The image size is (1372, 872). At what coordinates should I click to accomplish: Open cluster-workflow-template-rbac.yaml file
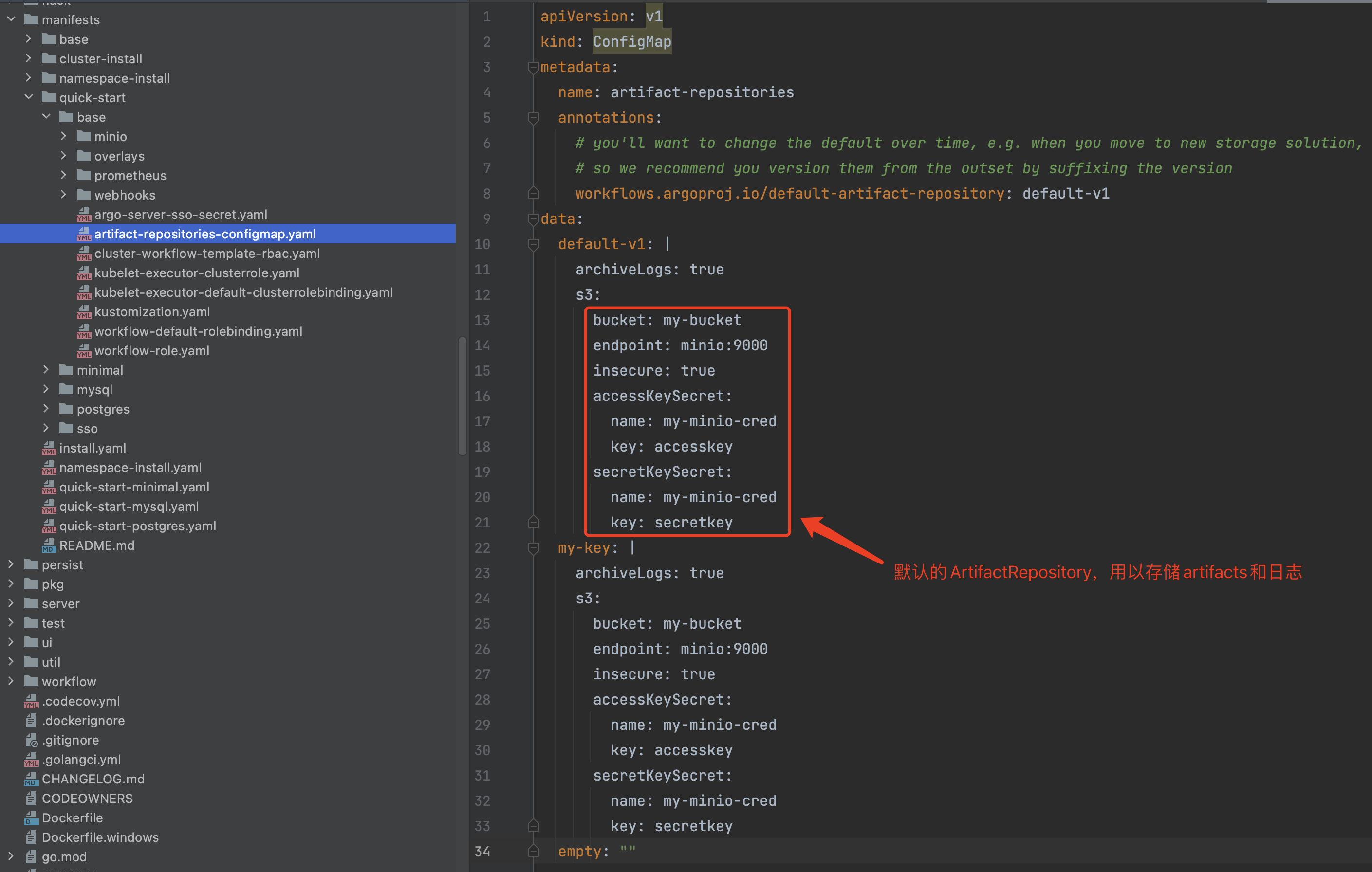click(207, 254)
